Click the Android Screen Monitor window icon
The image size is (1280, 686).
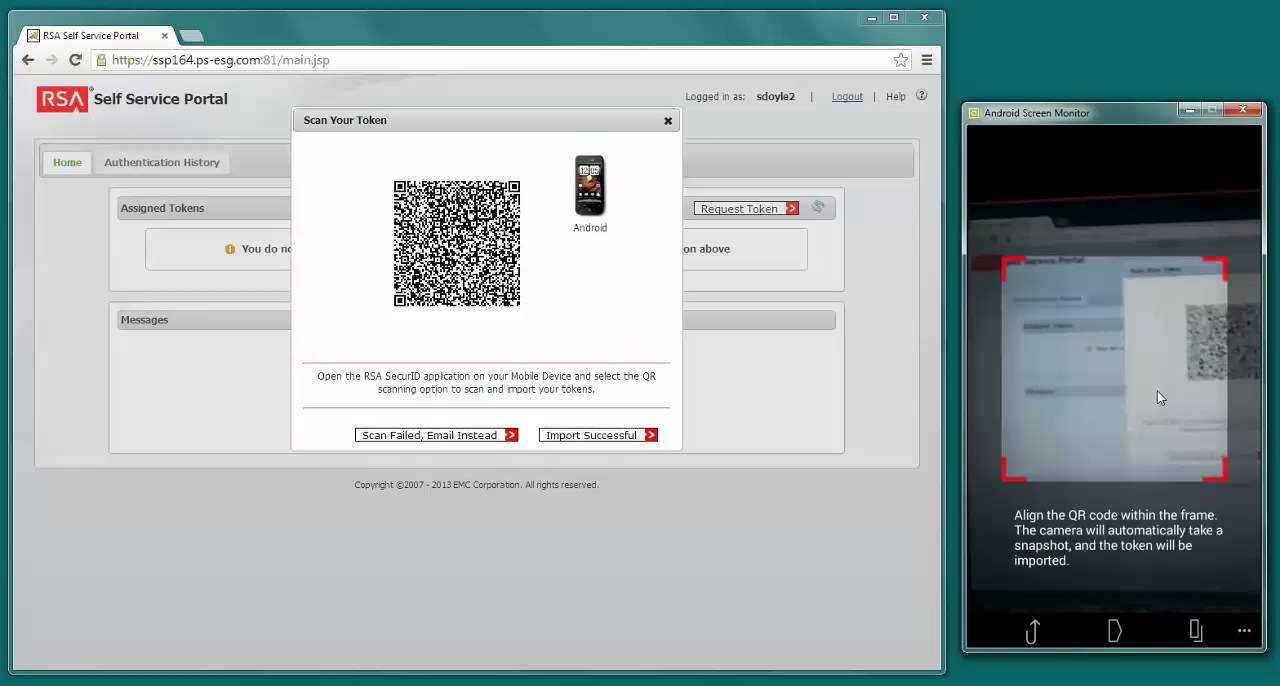[974, 113]
